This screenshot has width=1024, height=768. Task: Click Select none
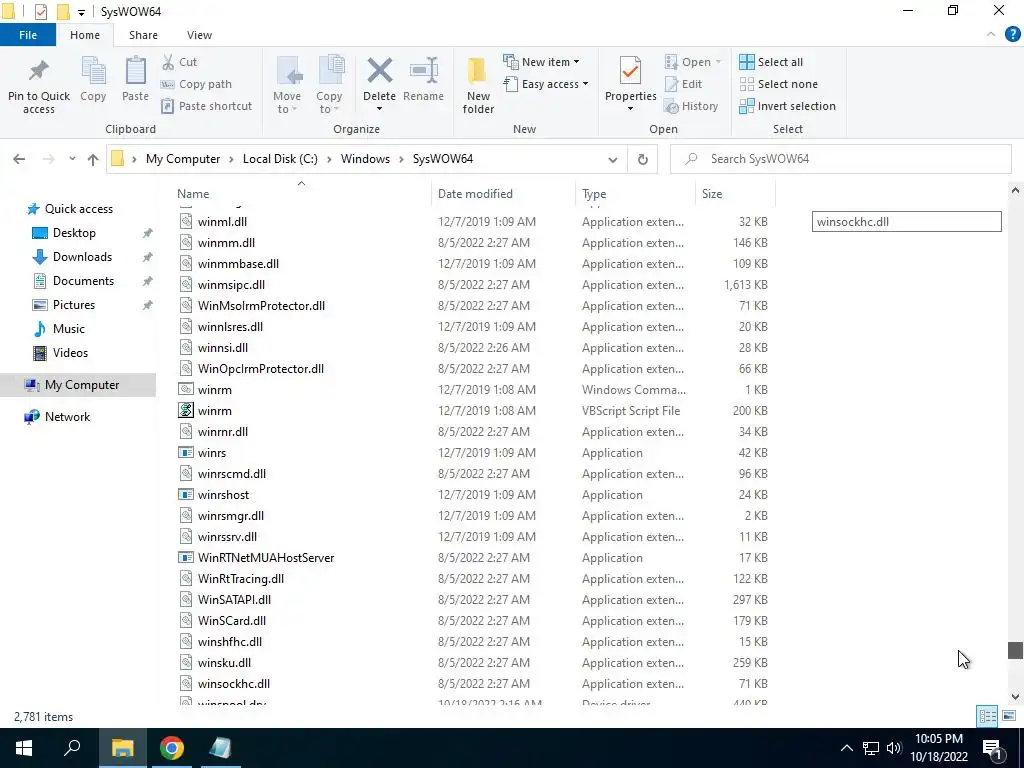tap(778, 84)
